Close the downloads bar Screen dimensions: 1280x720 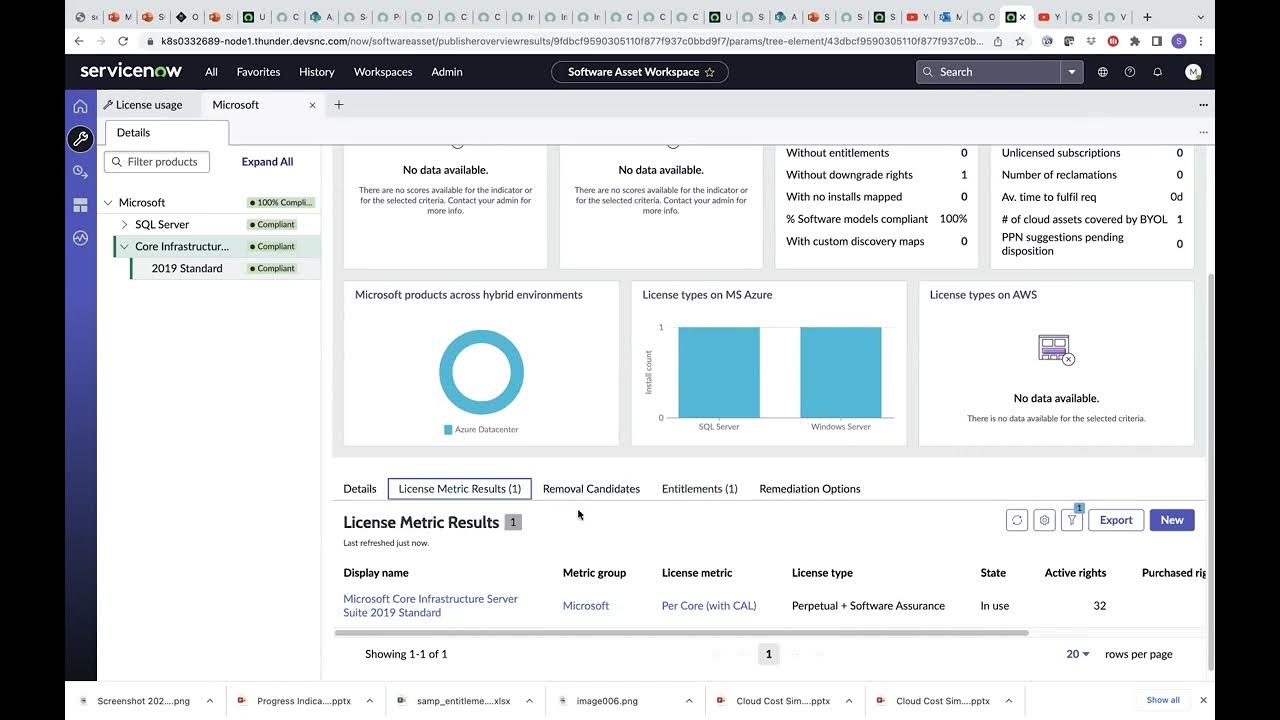(1203, 701)
